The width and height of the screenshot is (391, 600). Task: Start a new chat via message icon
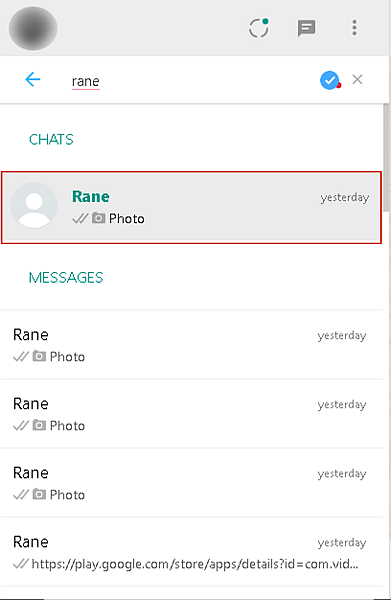click(306, 28)
